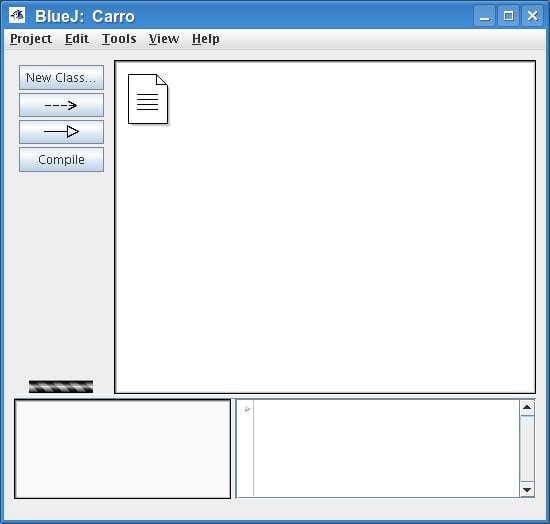Screen dimensions: 550x524
Task: Click the striped virtual machine work indicator
Action: pos(61,386)
